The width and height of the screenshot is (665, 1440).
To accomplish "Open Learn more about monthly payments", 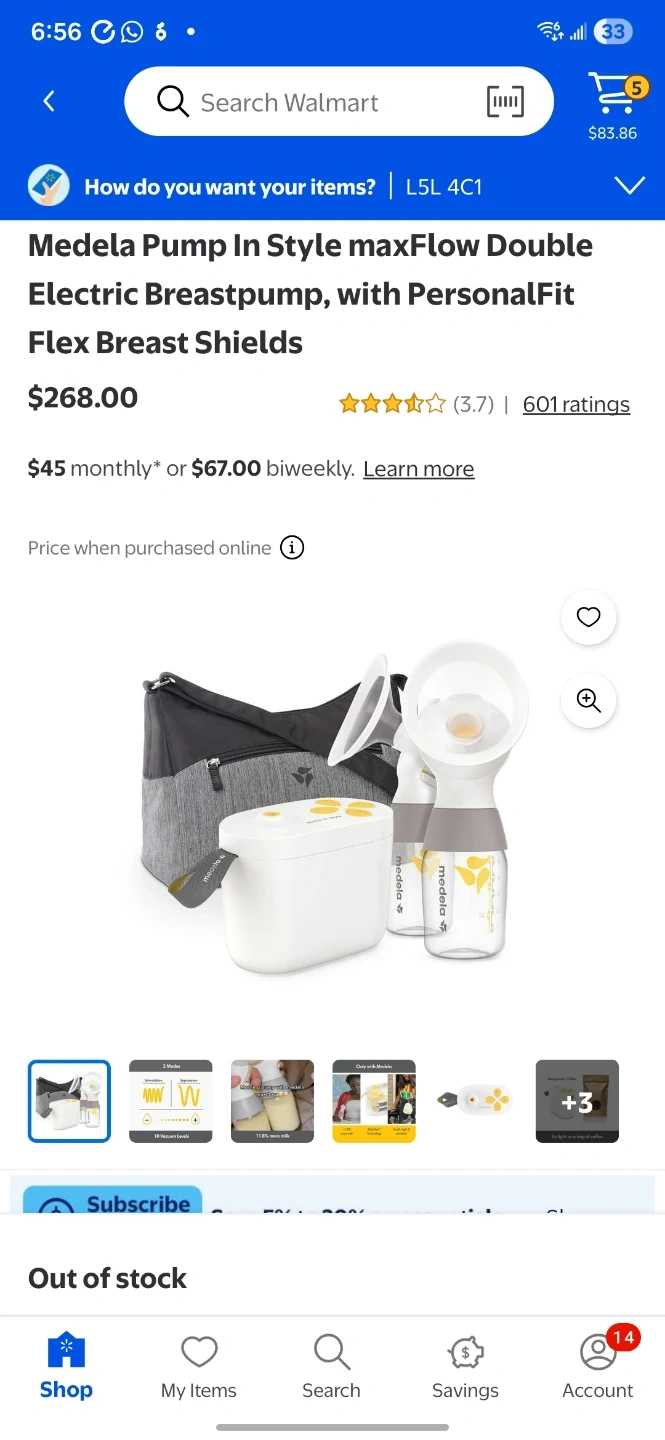I will (418, 469).
